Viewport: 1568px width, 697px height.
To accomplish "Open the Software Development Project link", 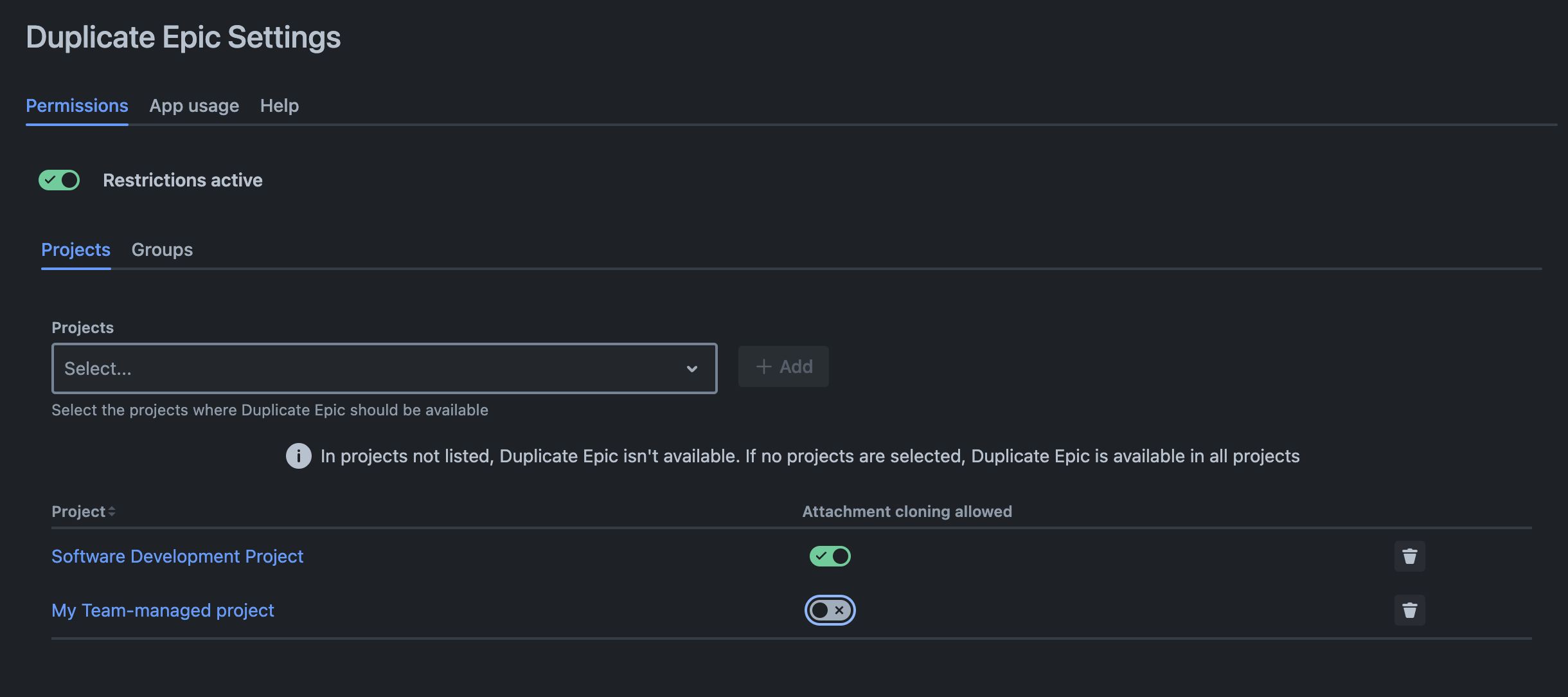I will click(x=177, y=556).
